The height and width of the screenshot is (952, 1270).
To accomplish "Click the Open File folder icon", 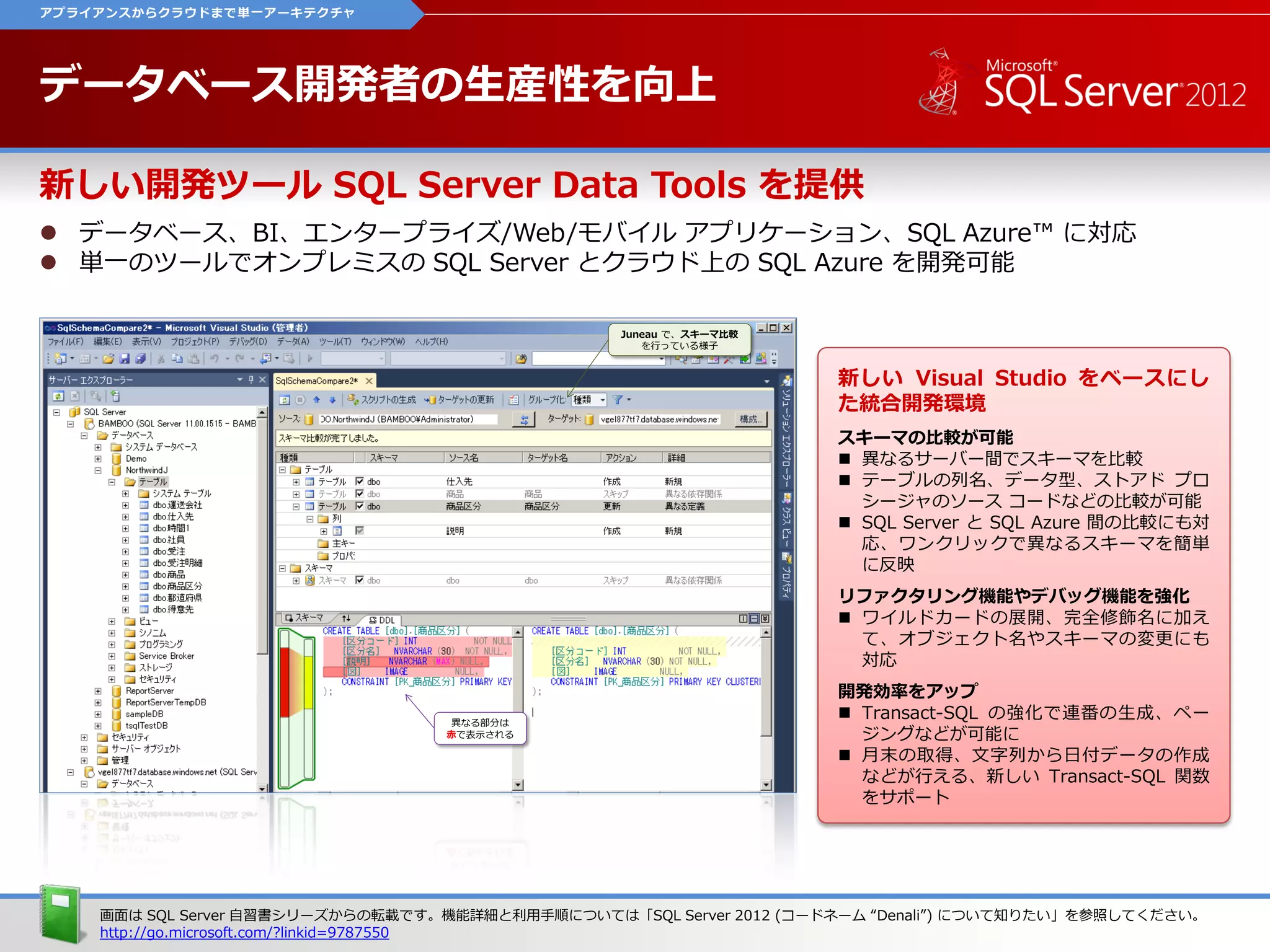I will tap(109, 358).
